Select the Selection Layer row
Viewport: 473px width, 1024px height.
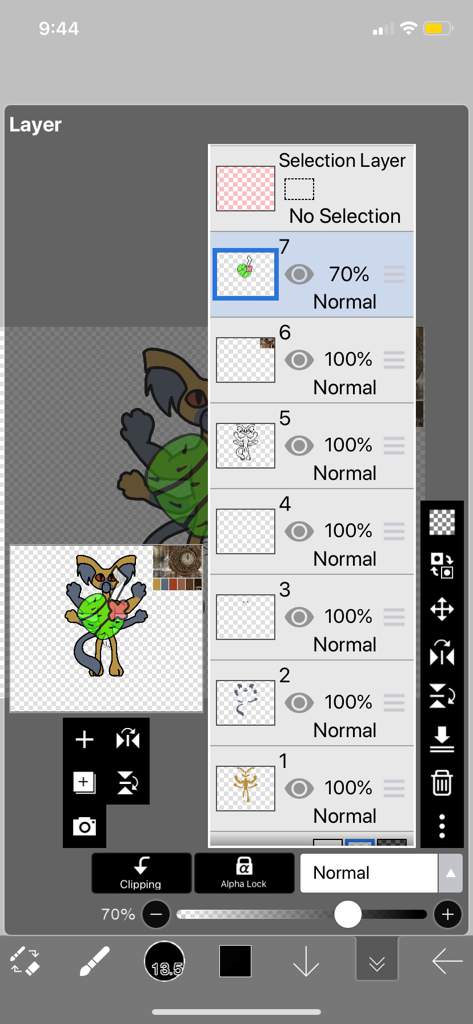click(312, 188)
